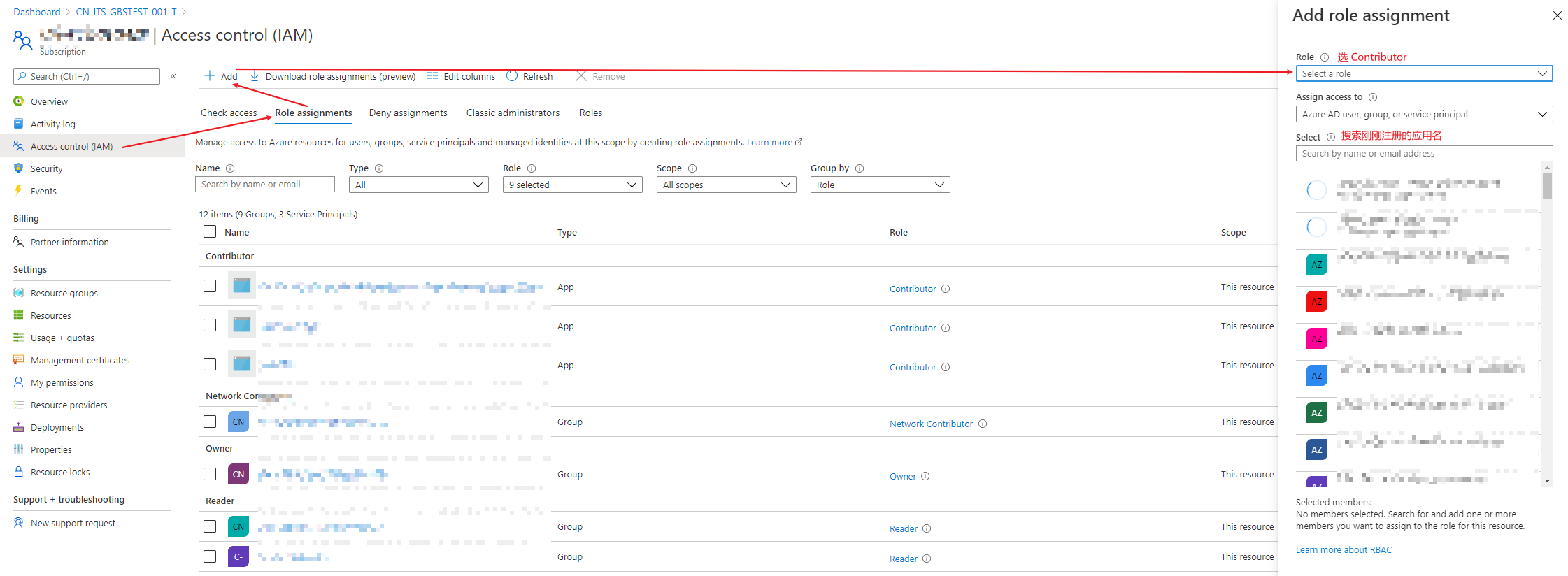
Task: Go to Dashboard breadcrumb link
Action: 37,12
